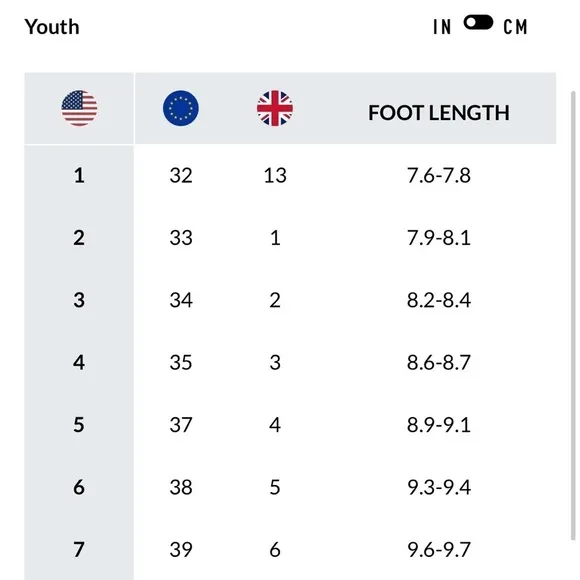Click EU size 37 cell
580x580 pixels.
(181, 425)
